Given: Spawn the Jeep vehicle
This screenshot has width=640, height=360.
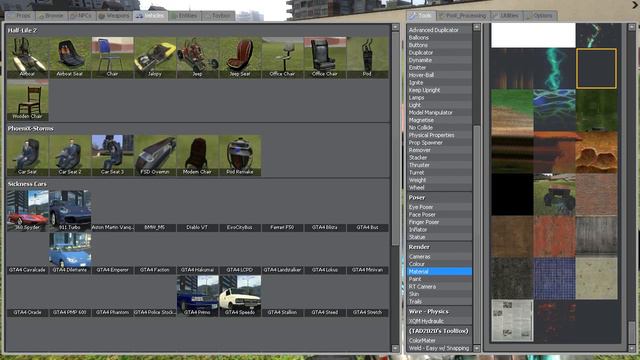Looking at the screenshot, I should click(x=197, y=57).
